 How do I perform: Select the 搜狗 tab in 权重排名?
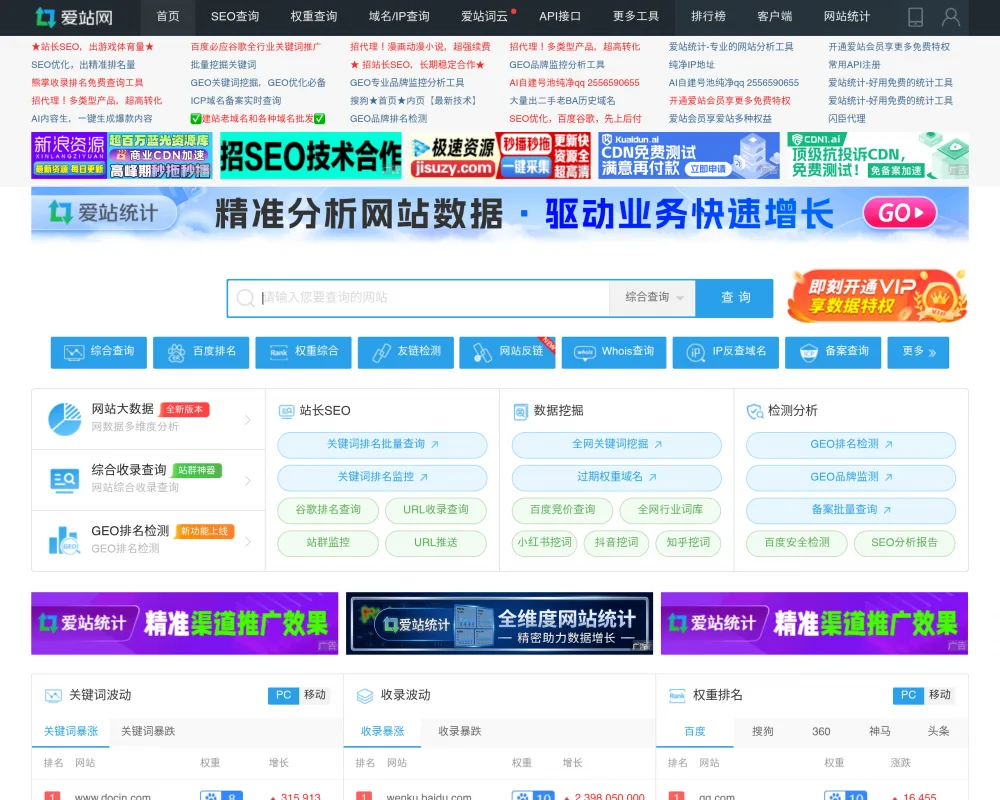click(763, 732)
